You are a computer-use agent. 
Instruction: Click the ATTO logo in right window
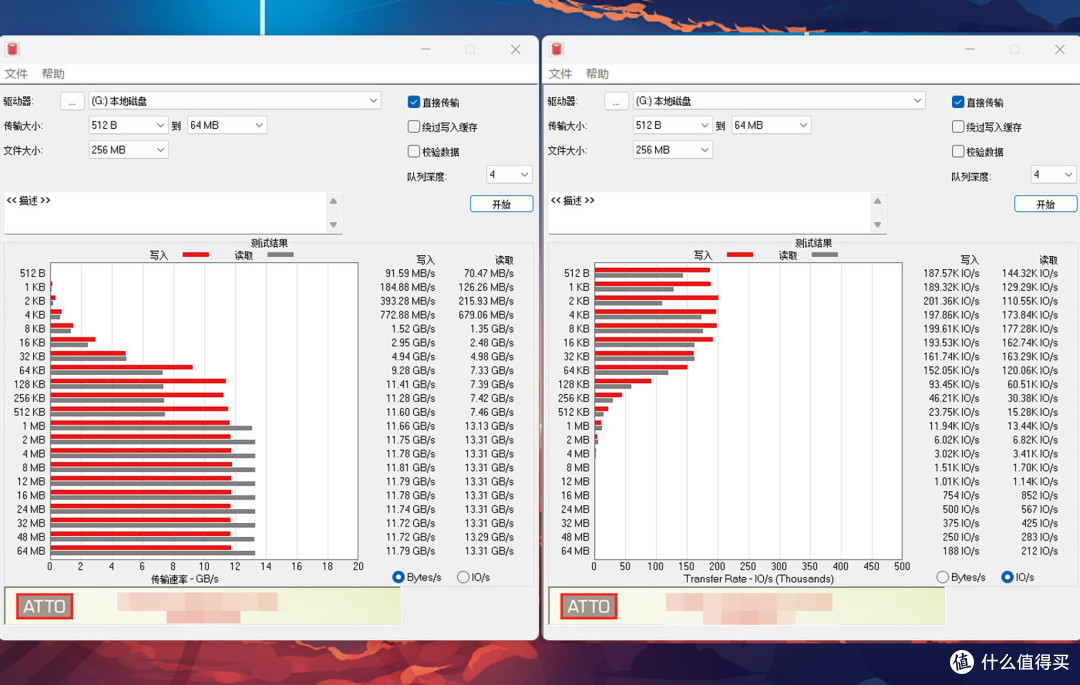click(x=588, y=607)
